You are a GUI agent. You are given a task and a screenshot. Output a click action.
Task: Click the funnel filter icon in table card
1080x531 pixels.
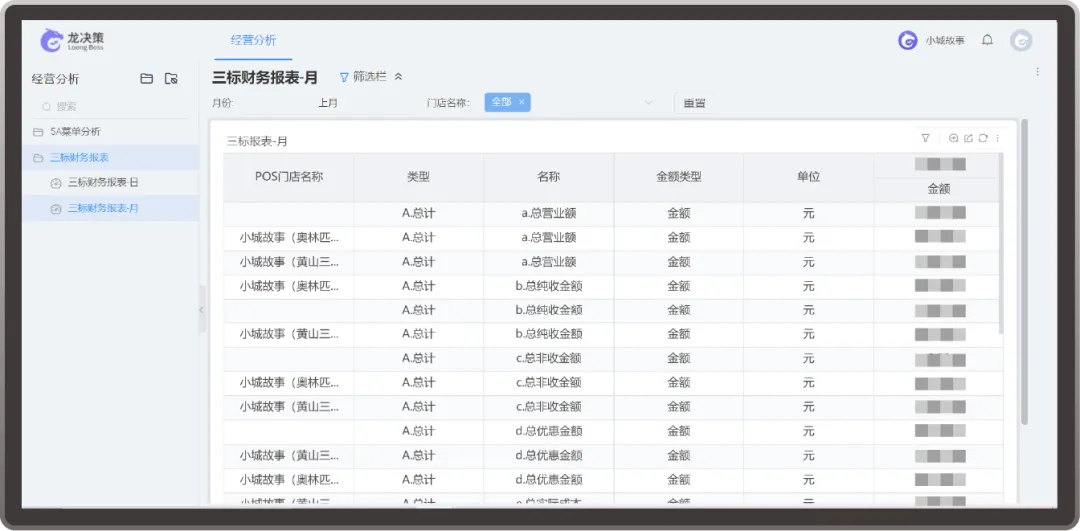(x=926, y=138)
